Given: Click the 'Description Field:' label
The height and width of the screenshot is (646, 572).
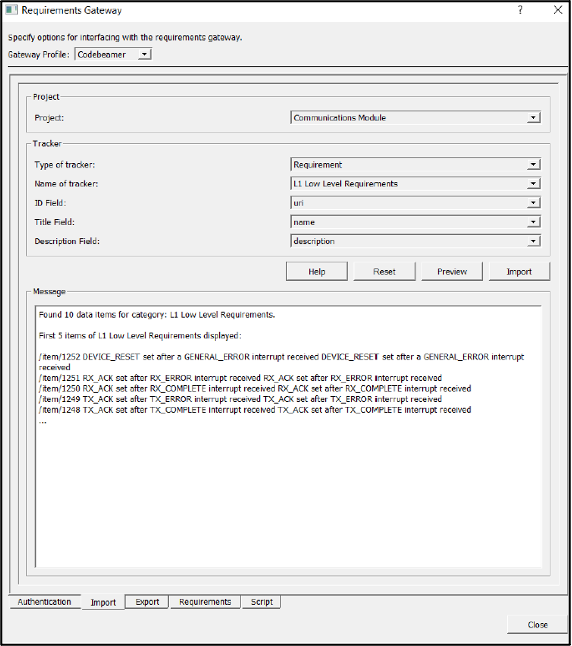Looking at the screenshot, I should point(67,241).
